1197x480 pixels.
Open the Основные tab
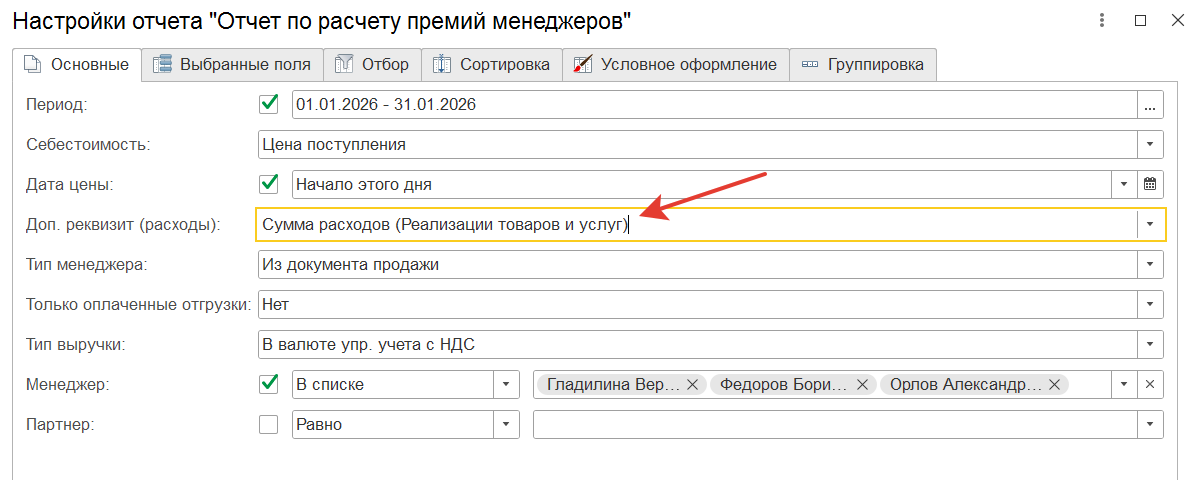[77, 65]
